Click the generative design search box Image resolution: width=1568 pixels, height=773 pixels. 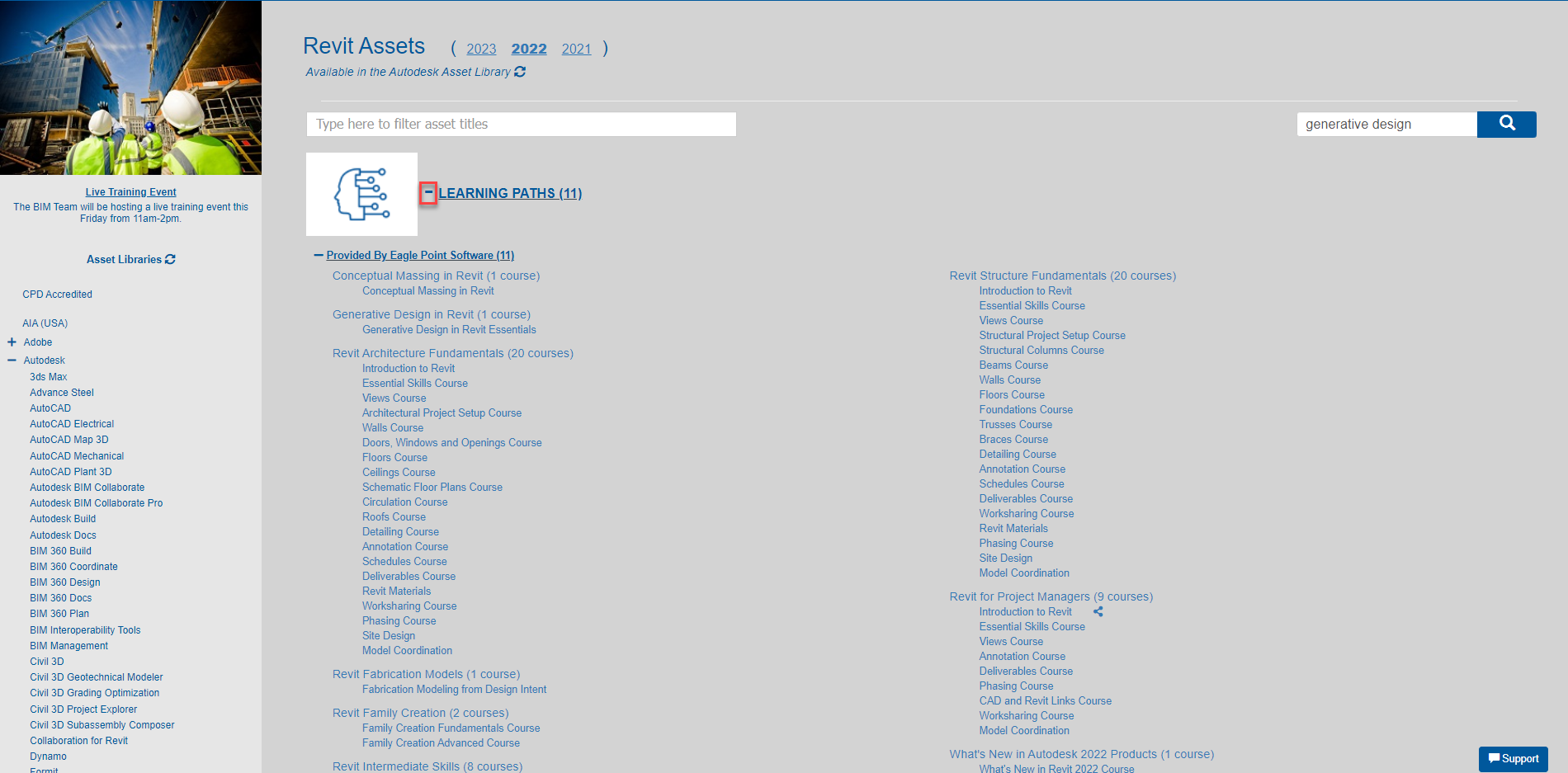click(x=1386, y=124)
